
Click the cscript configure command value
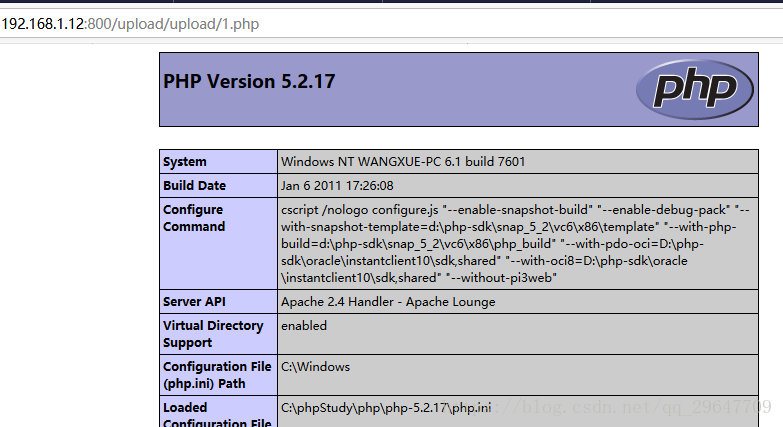[x=515, y=244]
